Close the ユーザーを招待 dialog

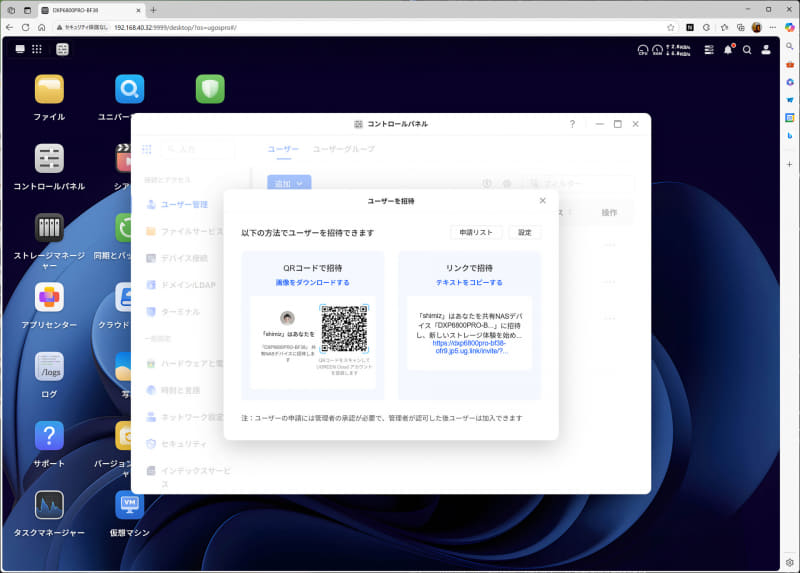pyautogui.click(x=542, y=201)
